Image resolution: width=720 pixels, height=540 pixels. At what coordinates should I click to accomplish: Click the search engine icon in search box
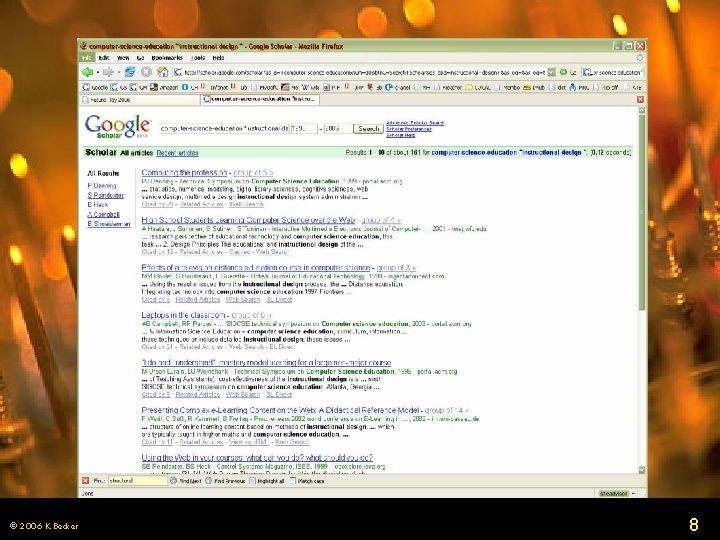coord(586,72)
